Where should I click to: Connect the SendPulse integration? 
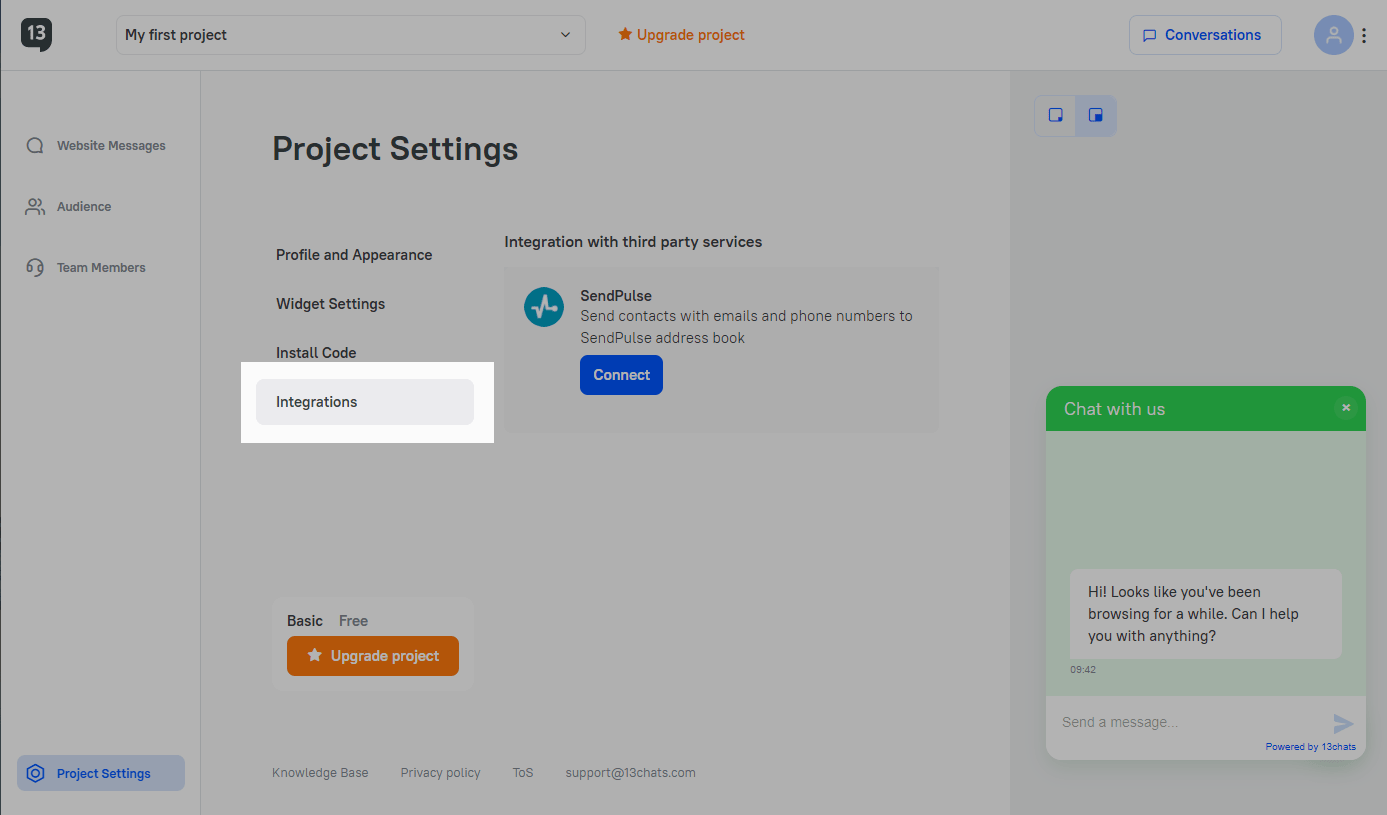pos(621,375)
